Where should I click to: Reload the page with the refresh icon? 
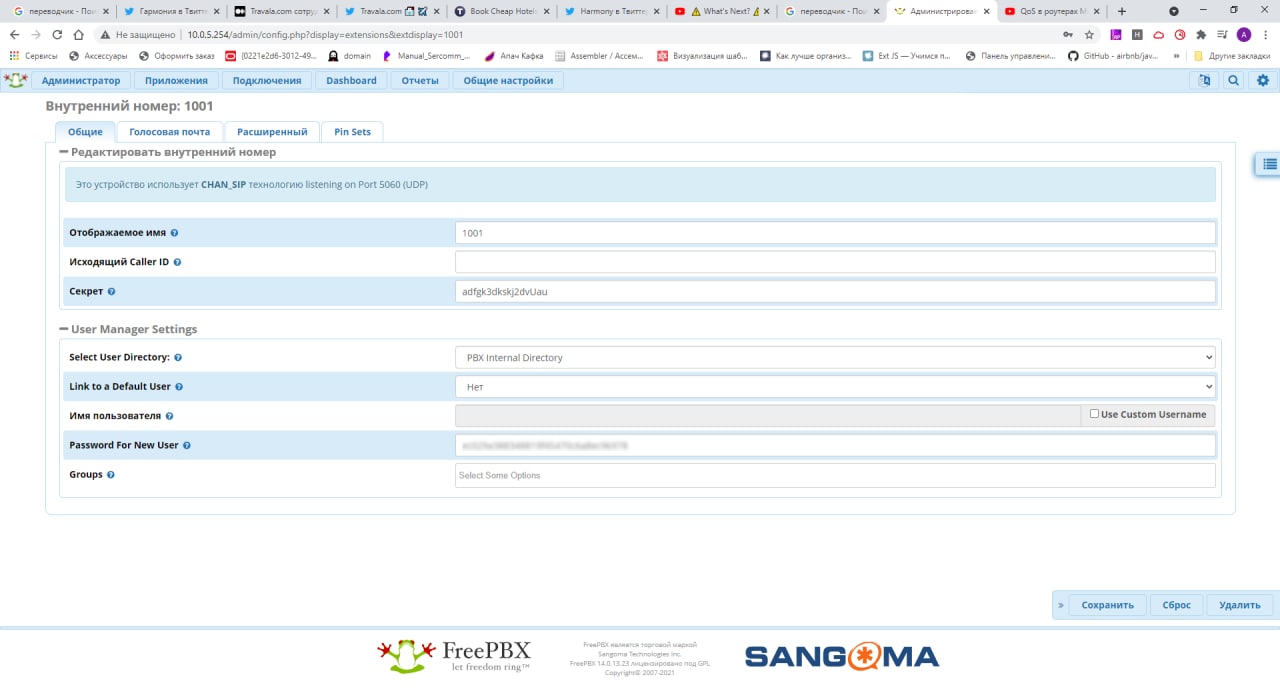tap(58, 34)
